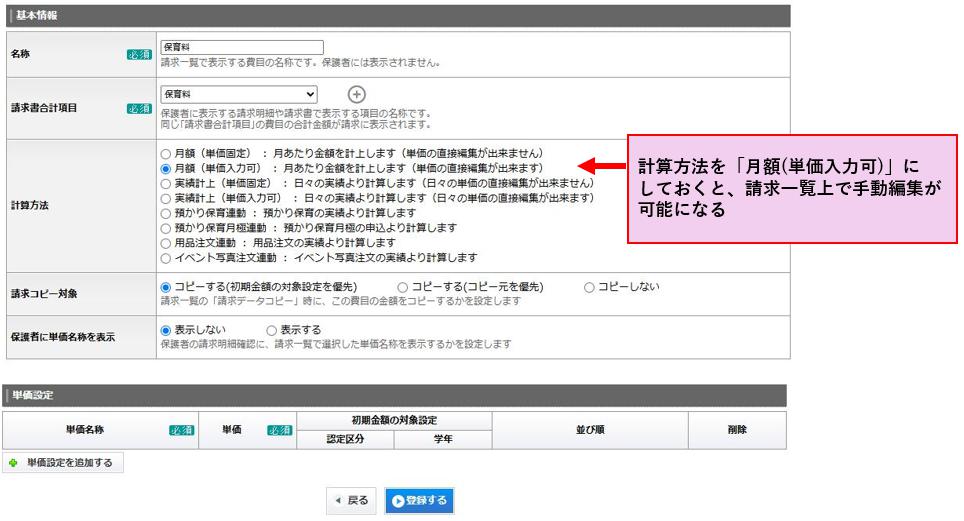Select イベント写真注文連動 radio option
This screenshot has width=964, height=521.
click(166, 257)
